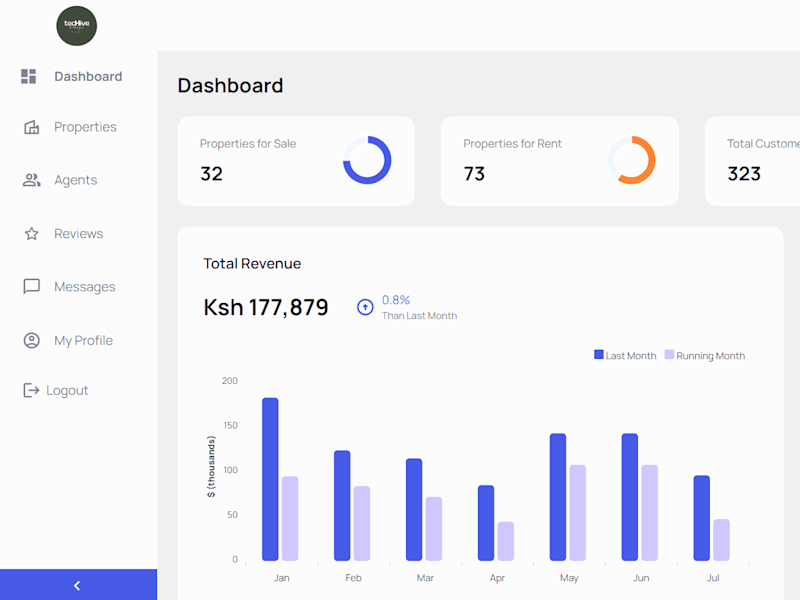800x600 pixels.
Task: Click the Properties building icon
Action: [x=32, y=127]
